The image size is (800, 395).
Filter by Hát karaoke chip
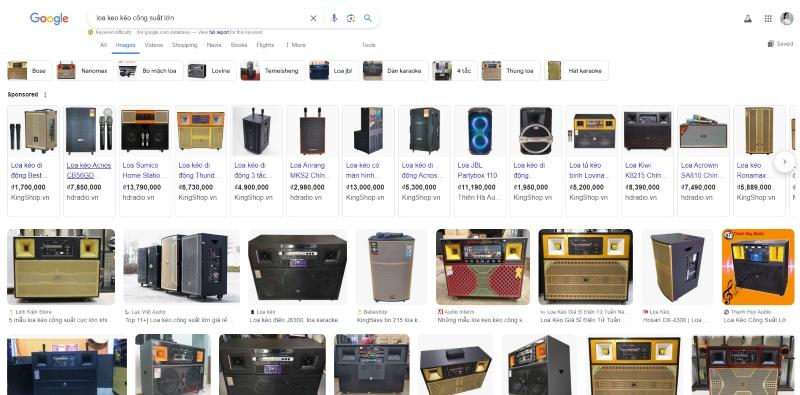[576, 71]
